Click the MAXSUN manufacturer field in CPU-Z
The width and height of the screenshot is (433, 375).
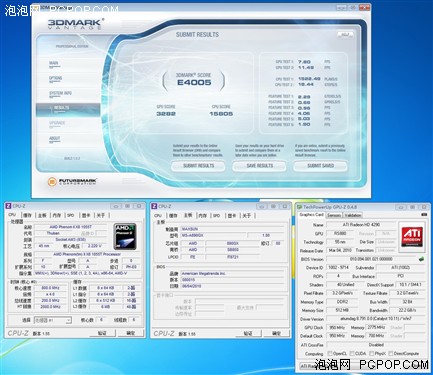pos(233,229)
